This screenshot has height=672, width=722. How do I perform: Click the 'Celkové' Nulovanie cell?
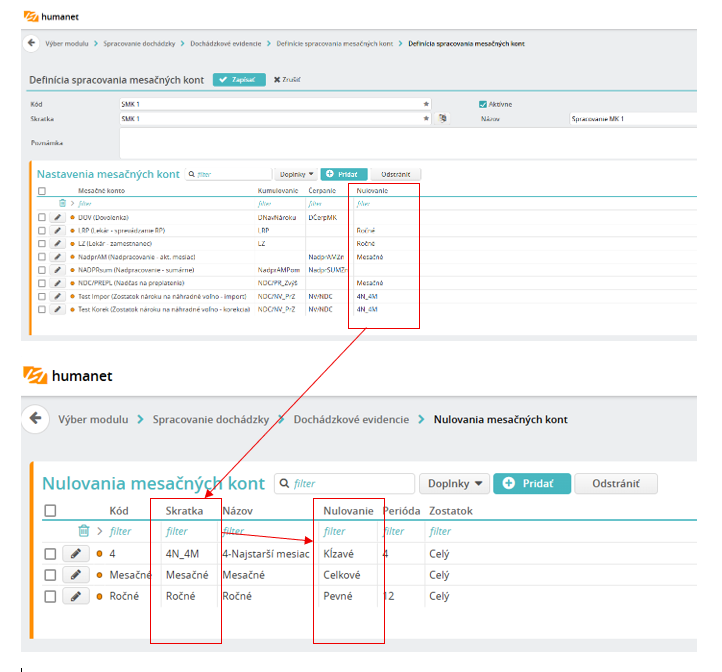pyautogui.click(x=342, y=575)
